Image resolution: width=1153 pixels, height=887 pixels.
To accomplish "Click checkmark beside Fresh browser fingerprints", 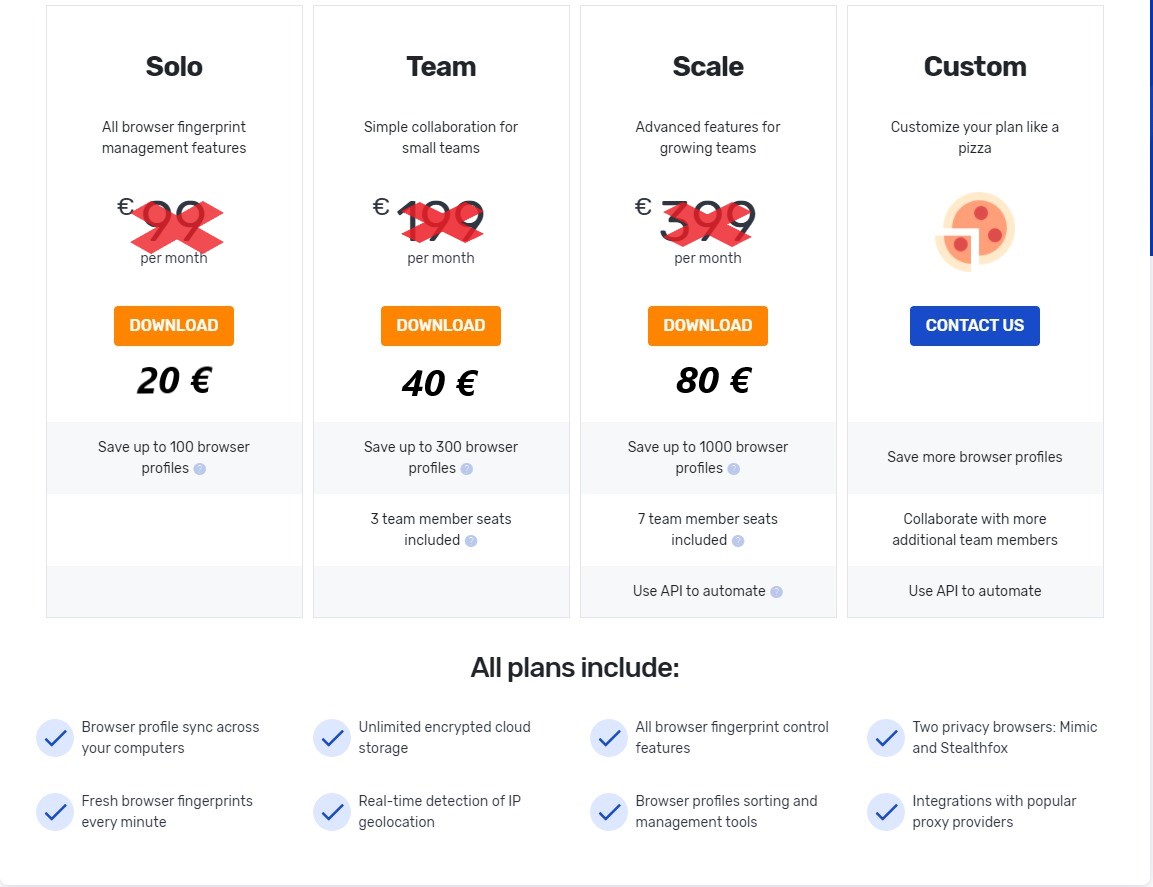I will coord(55,812).
